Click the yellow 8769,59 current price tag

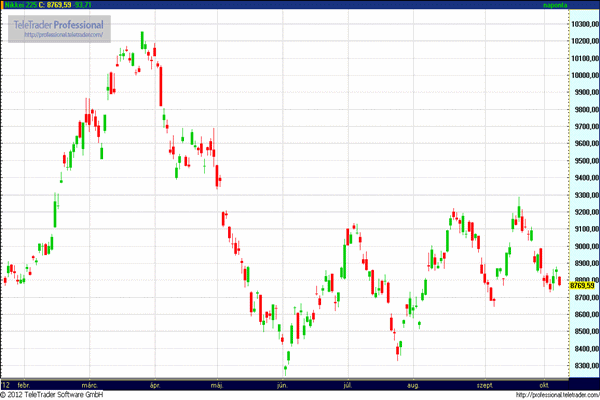pyautogui.click(x=582, y=287)
